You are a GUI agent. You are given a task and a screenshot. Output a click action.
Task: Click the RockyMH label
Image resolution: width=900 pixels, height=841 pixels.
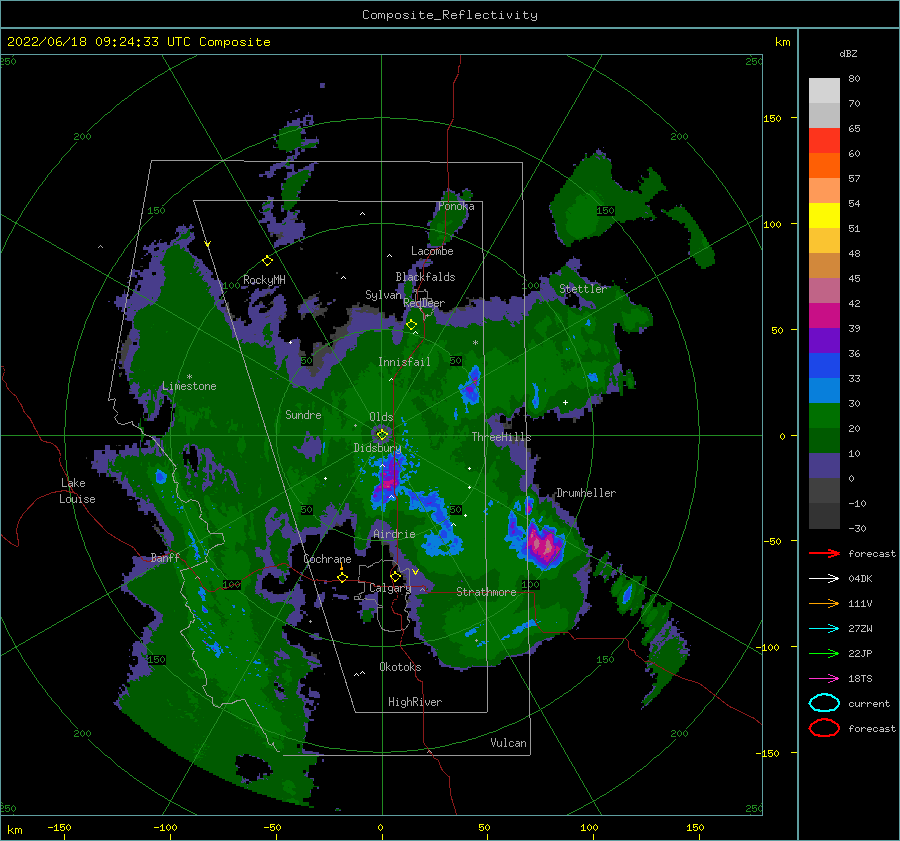point(264,280)
